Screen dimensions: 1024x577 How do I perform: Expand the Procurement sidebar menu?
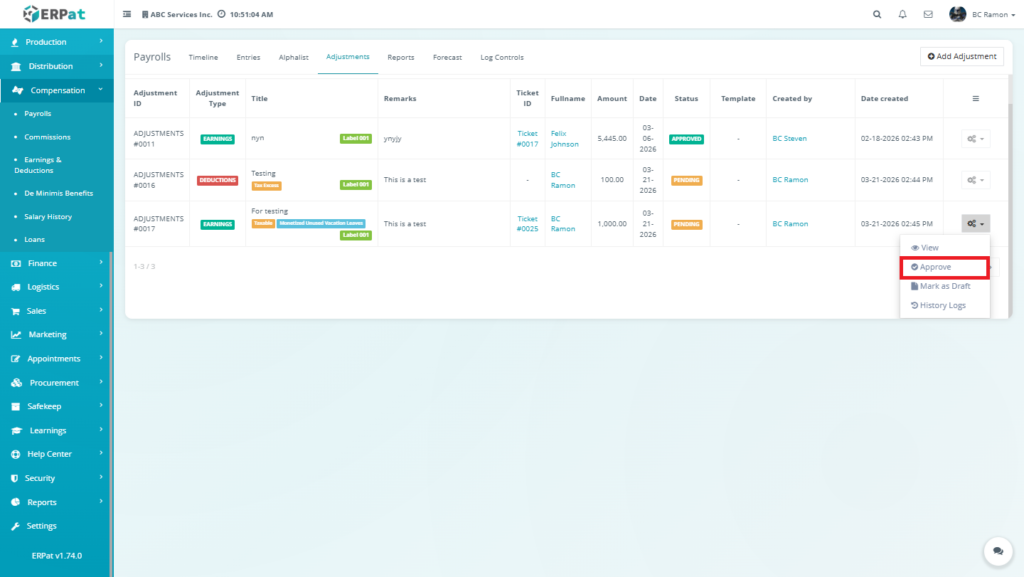(x=53, y=383)
